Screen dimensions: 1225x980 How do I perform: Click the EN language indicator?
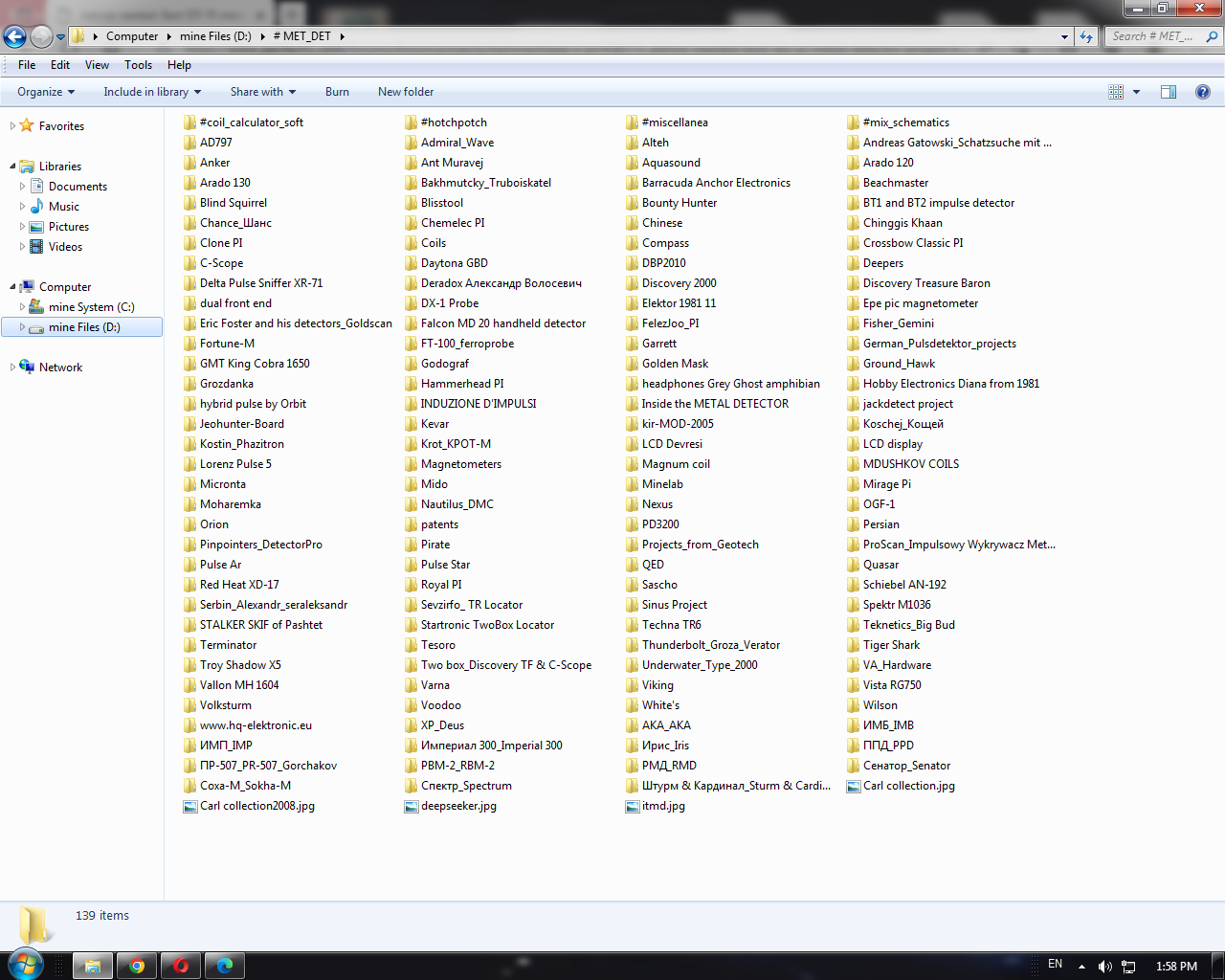tap(1055, 965)
